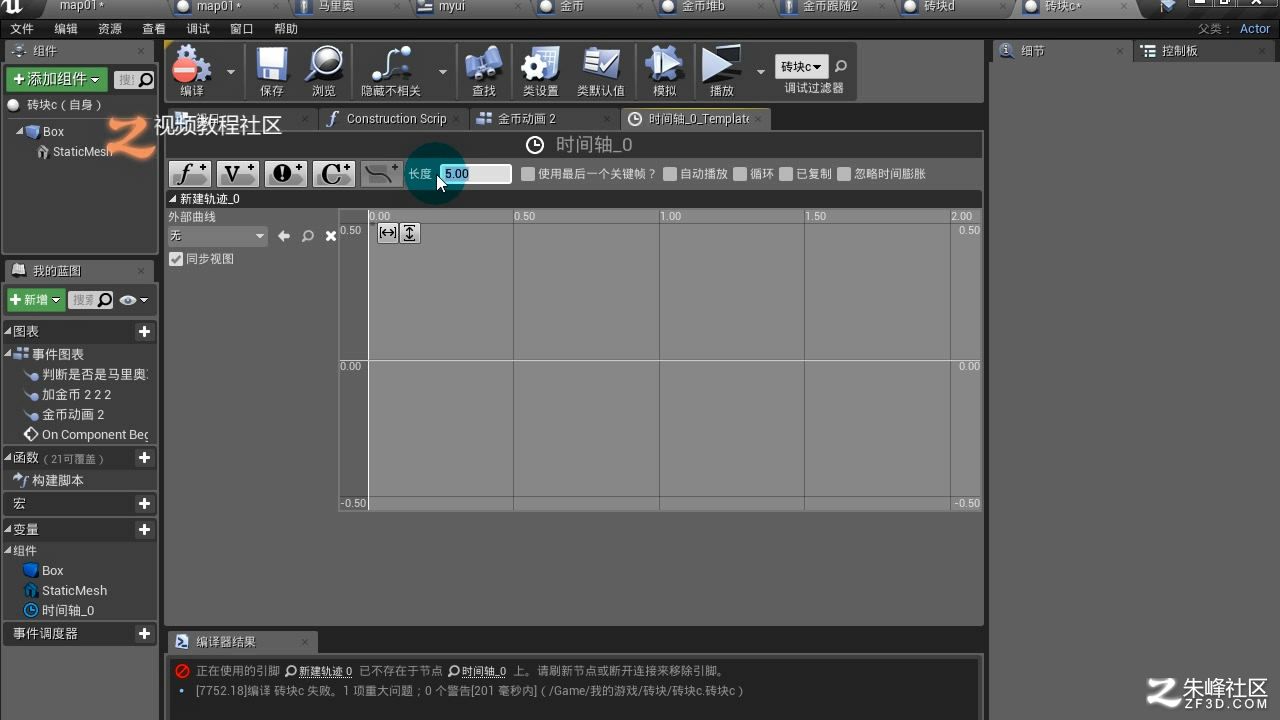Enable 循环 loop checkbox
The height and width of the screenshot is (720, 1280).
(x=740, y=174)
